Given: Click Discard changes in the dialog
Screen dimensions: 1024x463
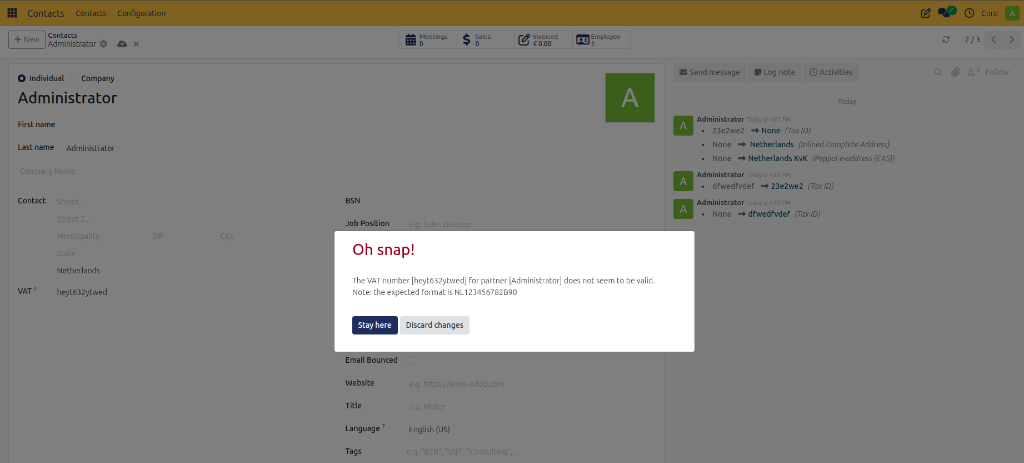Looking at the screenshot, I should 434,325.
